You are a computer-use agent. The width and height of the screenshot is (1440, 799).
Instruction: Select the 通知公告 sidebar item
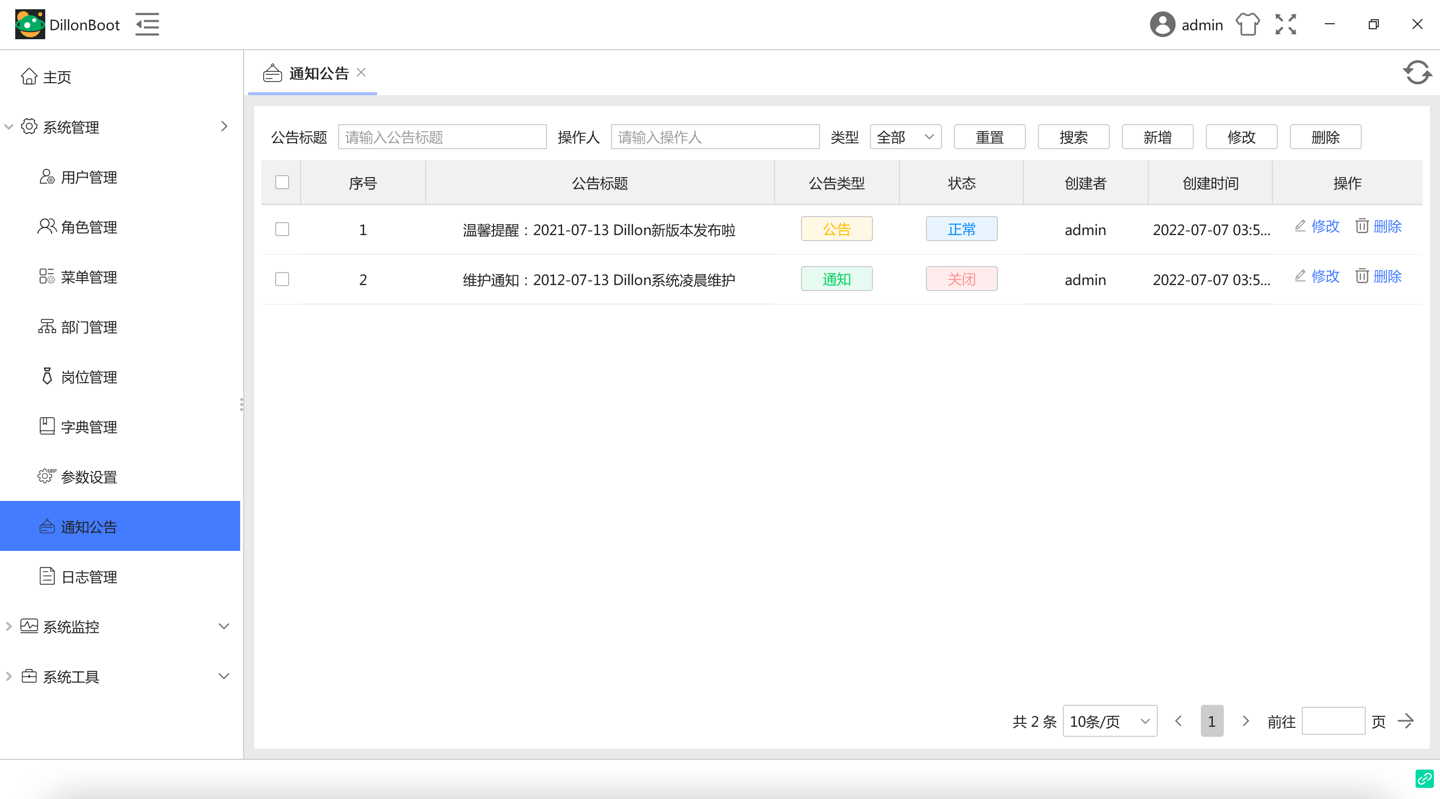coord(120,526)
